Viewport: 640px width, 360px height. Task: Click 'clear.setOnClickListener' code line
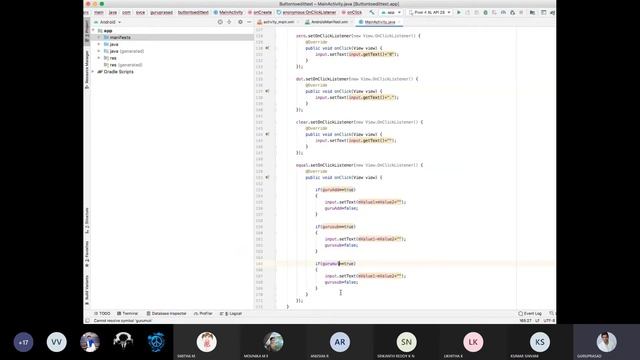point(359,122)
